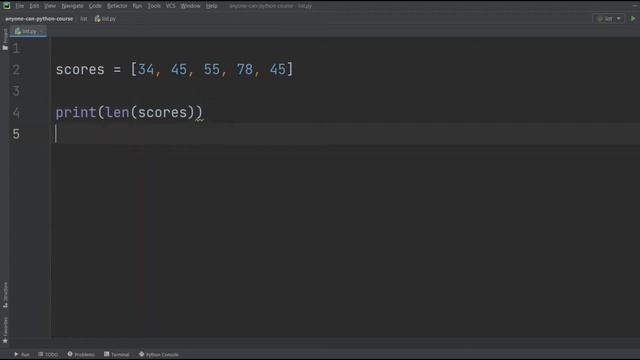This screenshot has height=360, width=640.
Task: Open the Edit menu
Action: click(34, 6)
